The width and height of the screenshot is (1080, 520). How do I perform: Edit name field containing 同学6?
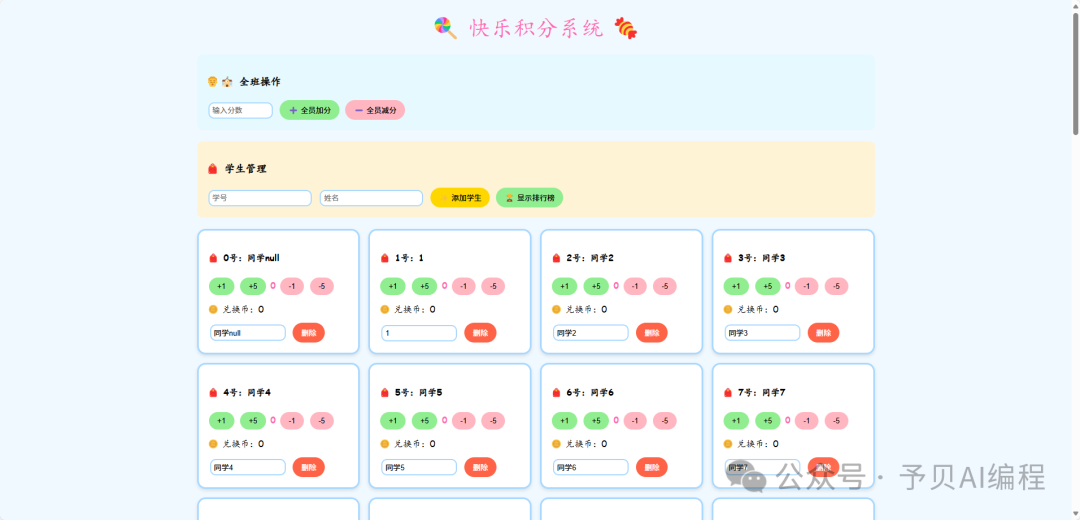pyautogui.click(x=591, y=467)
